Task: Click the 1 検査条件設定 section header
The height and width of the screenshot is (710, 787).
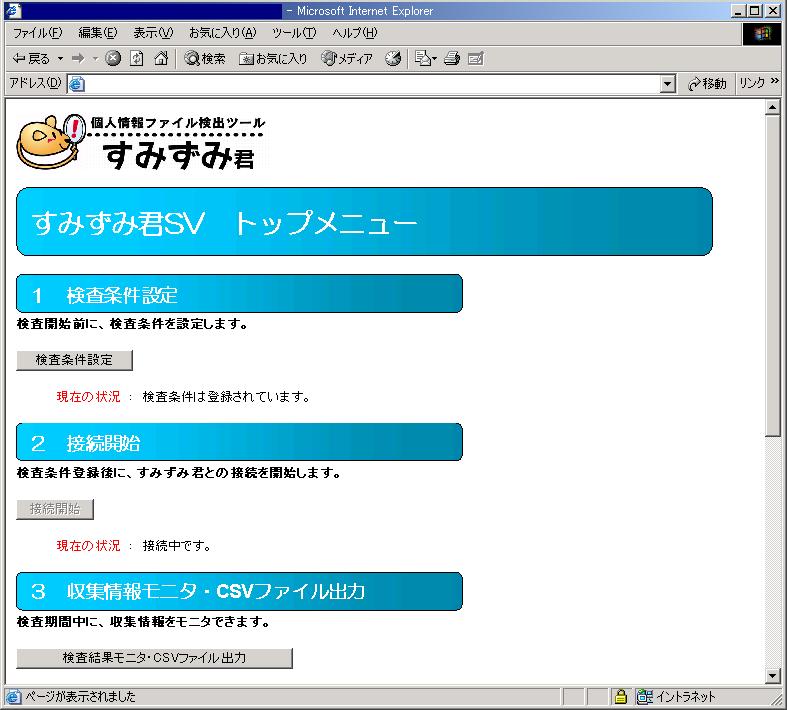Action: click(239, 294)
